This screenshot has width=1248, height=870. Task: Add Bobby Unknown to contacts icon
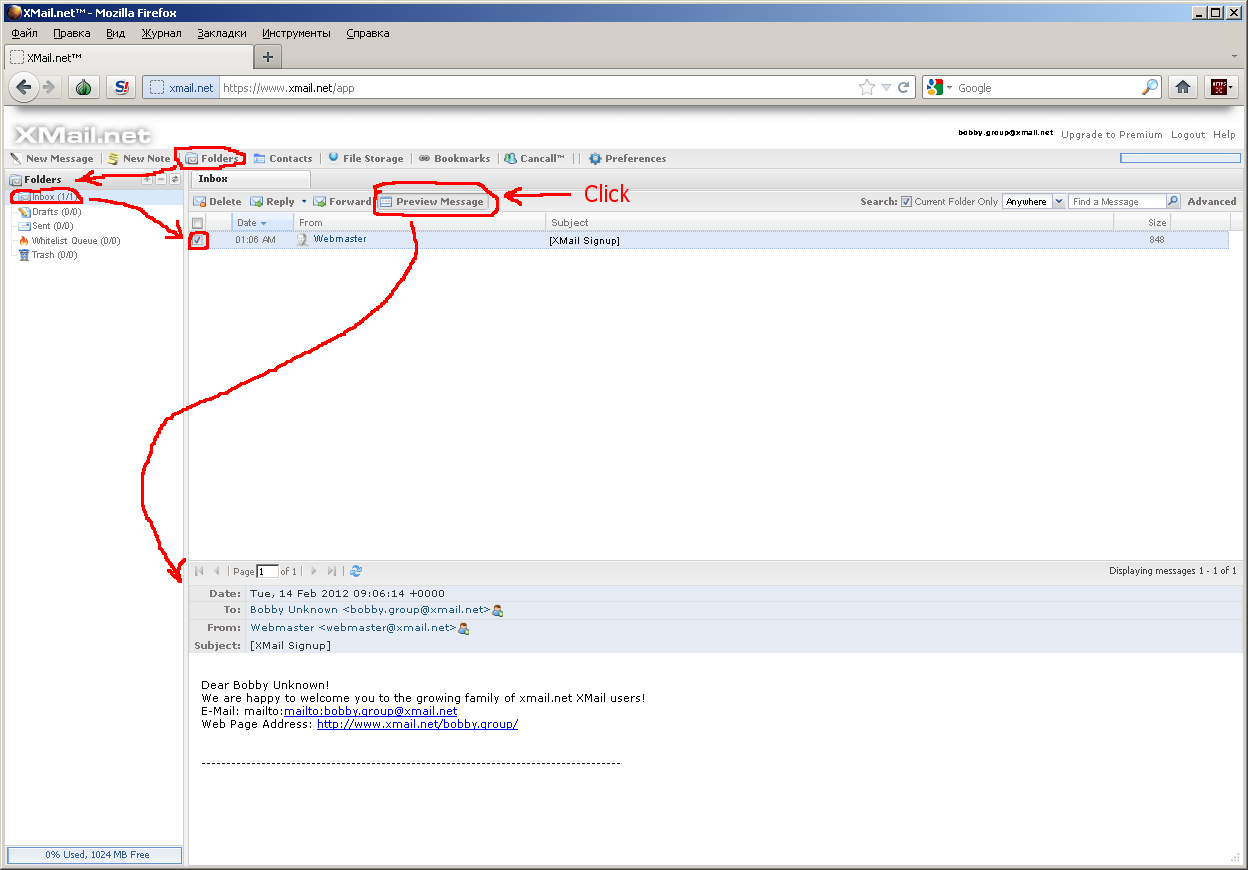[498, 610]
